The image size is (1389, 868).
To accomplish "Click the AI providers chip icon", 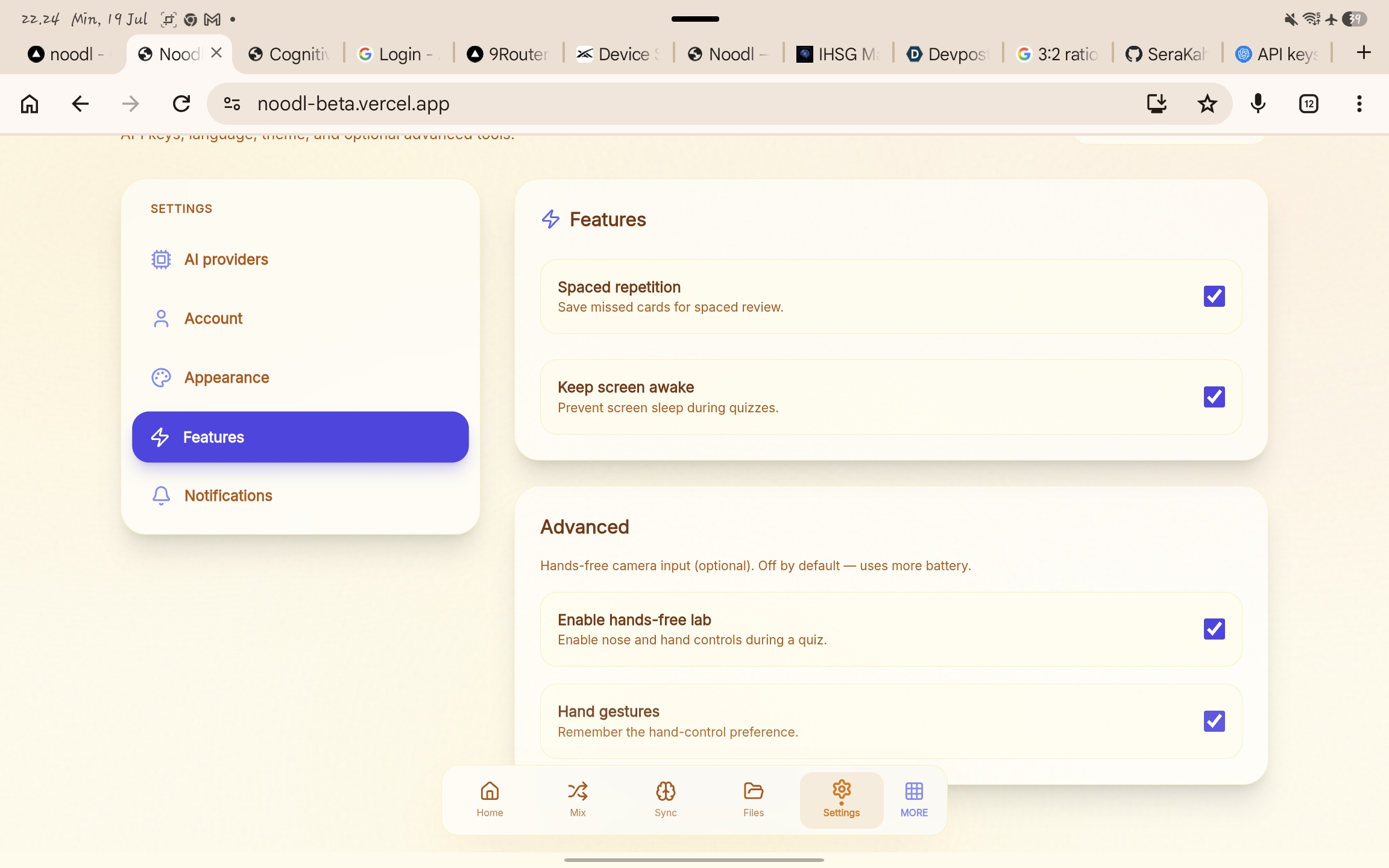I will tap(161, 259).
